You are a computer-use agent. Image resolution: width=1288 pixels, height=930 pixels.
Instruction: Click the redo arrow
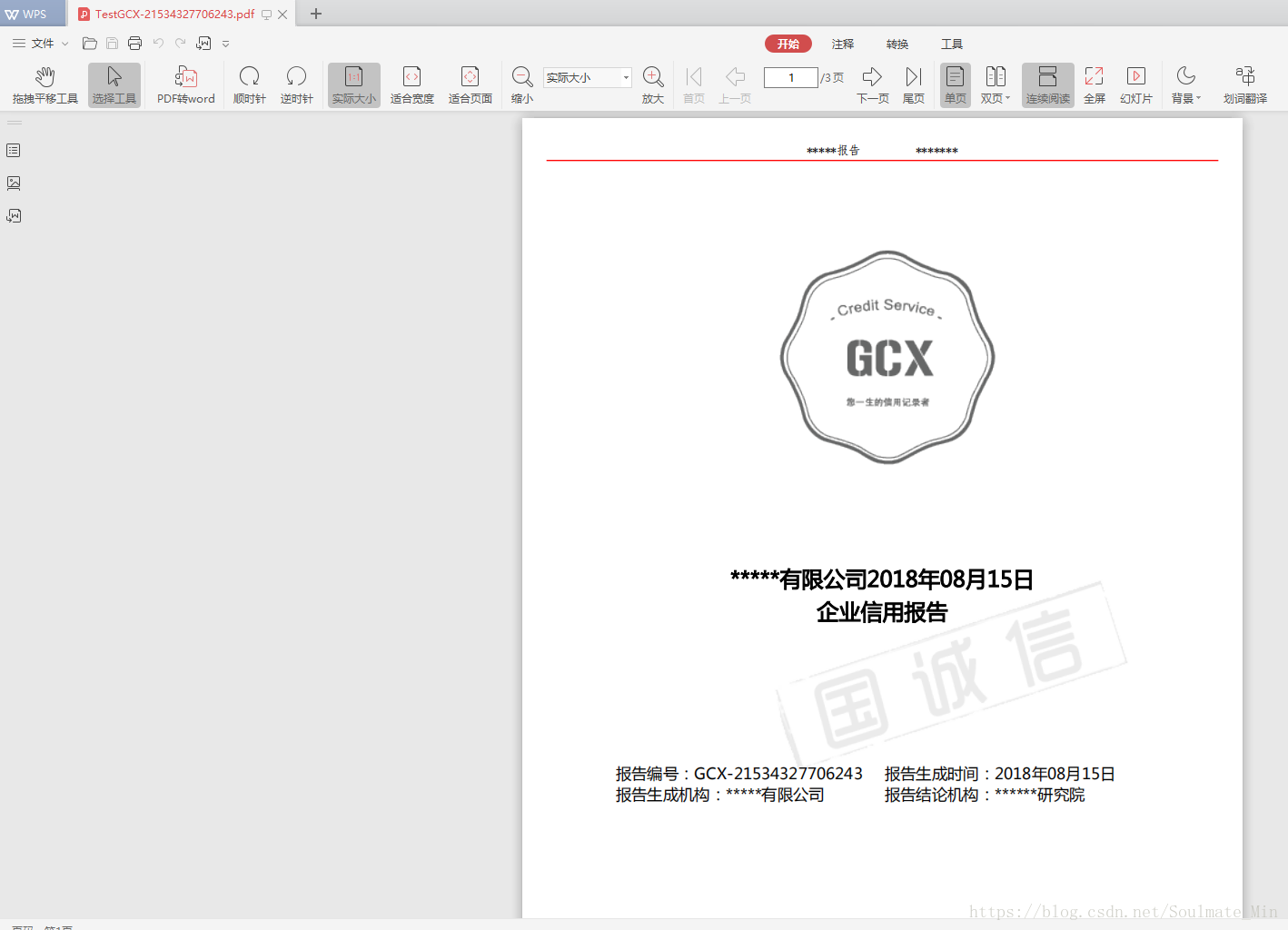tap(181, 44)
